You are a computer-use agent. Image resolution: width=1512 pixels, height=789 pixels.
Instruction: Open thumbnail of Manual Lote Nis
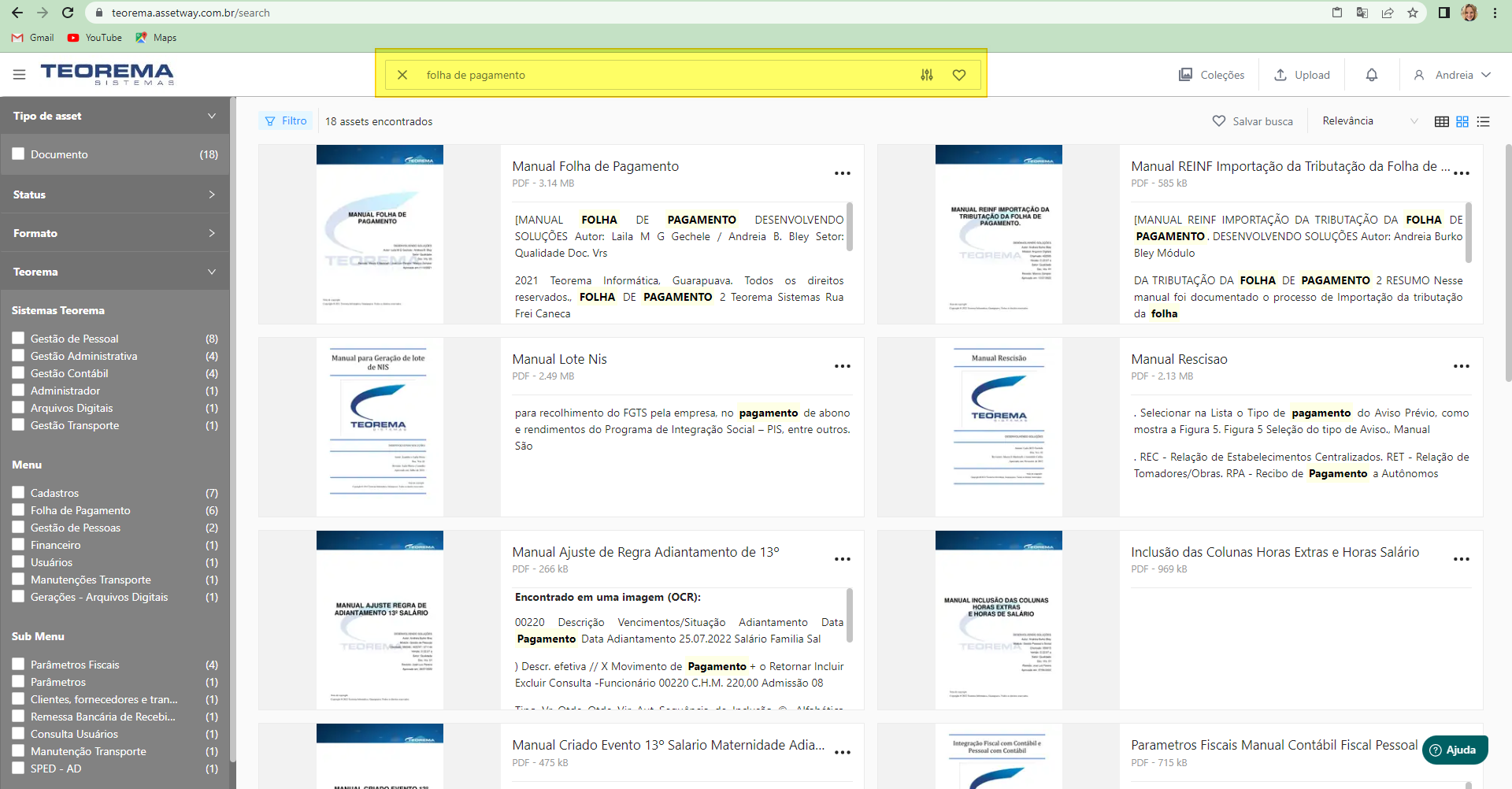coord(379,427)
